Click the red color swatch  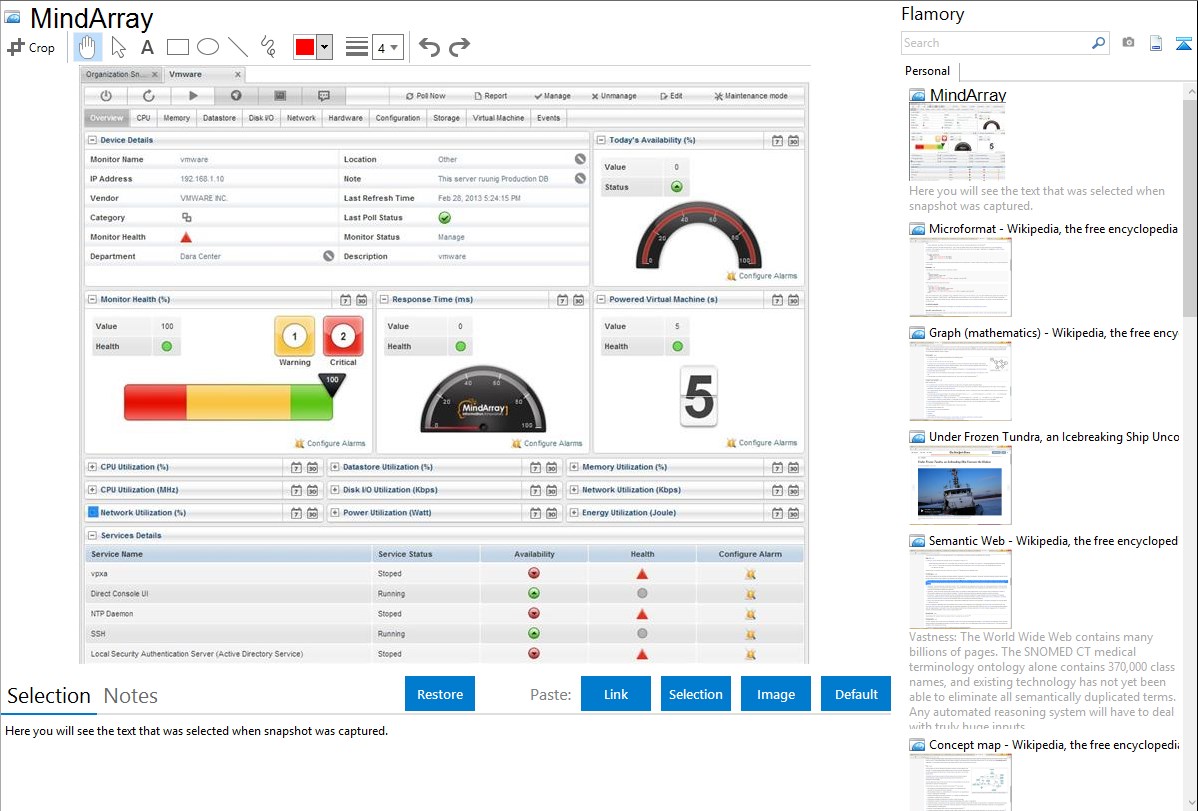pyautogui.click(x=305, y=47)
